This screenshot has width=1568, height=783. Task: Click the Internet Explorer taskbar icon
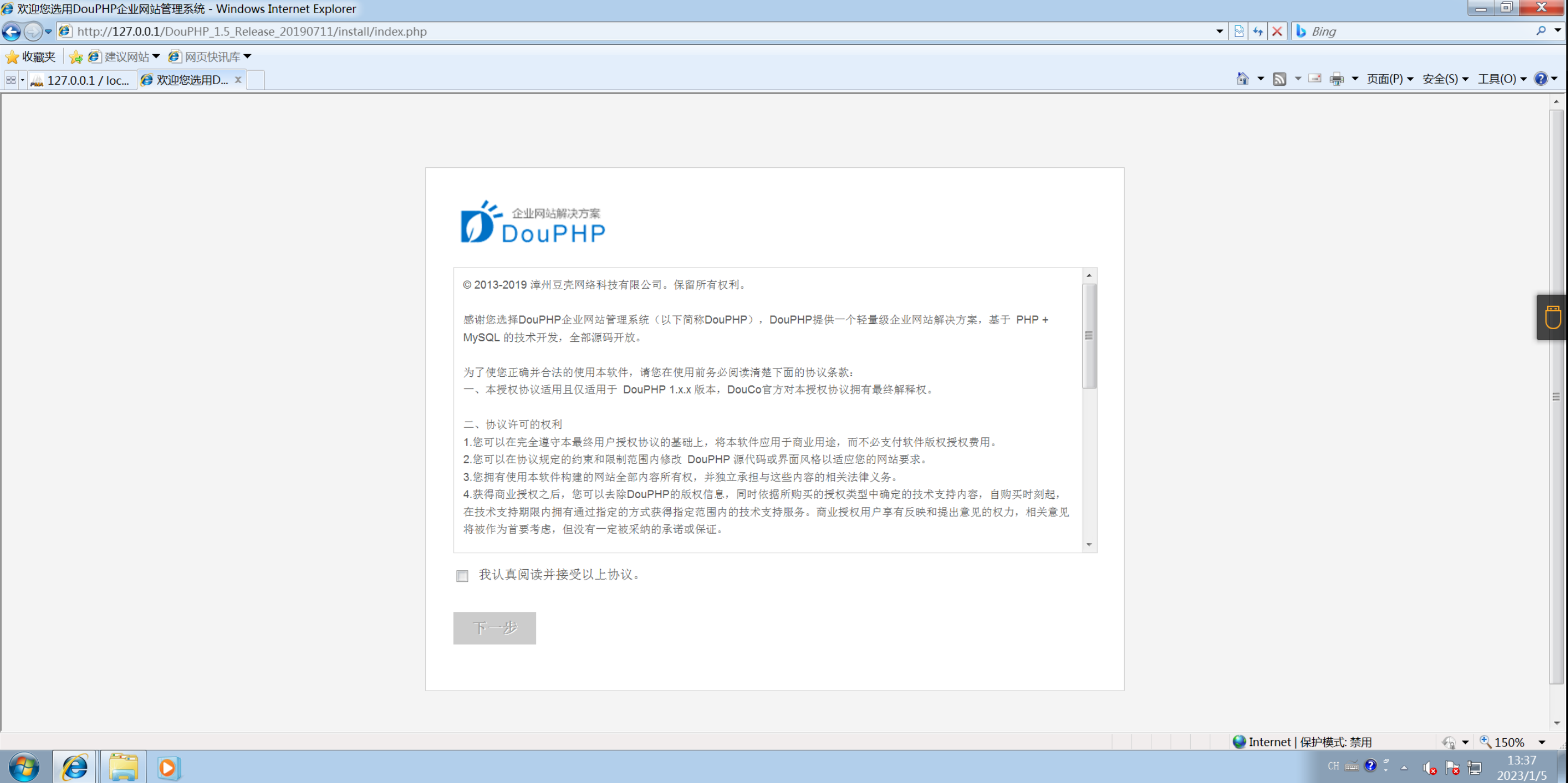tap(75, 767)
